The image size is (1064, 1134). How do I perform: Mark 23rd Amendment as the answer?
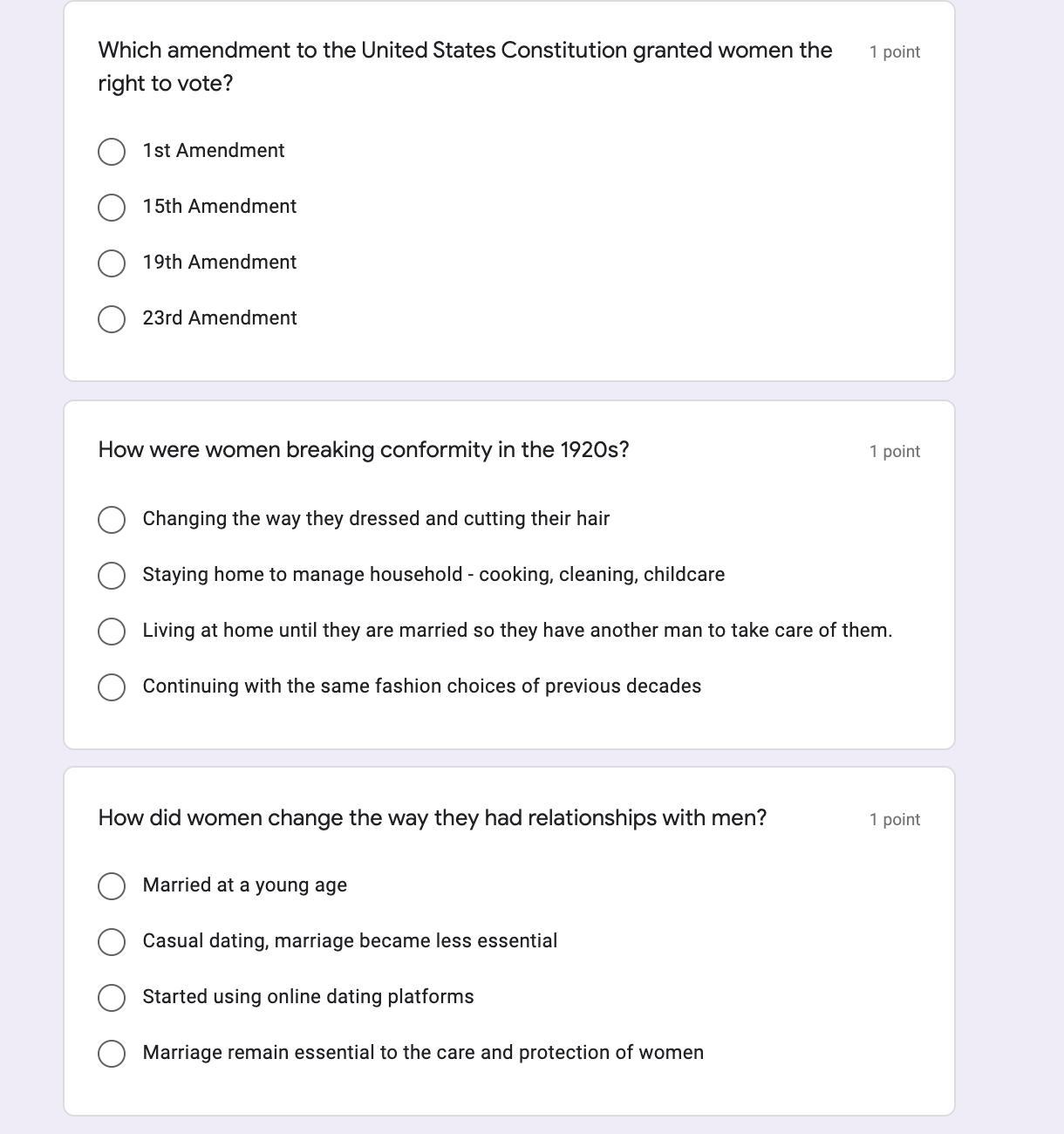click(x=112, y=319)
